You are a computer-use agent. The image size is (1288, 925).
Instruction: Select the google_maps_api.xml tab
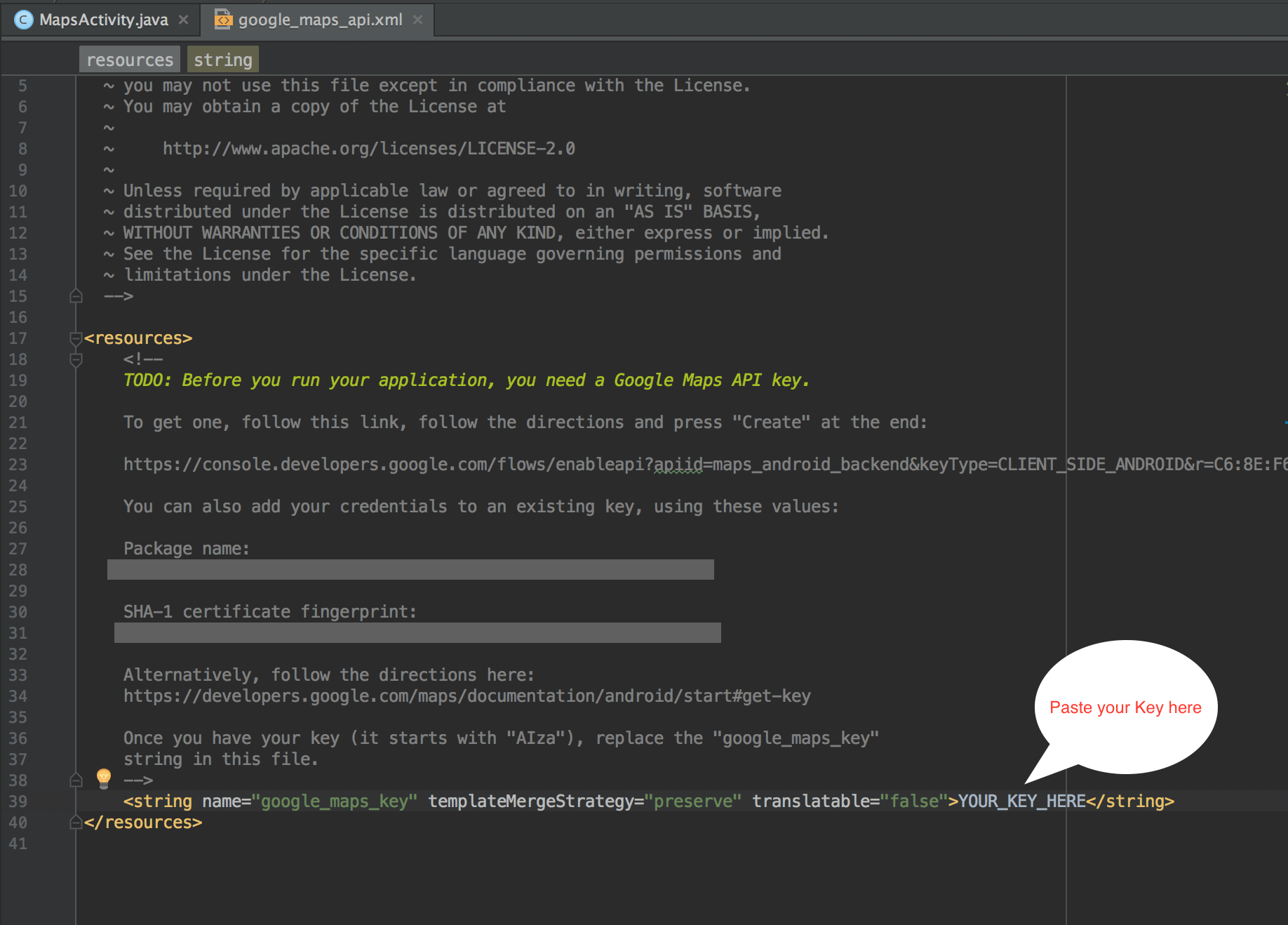320,20
